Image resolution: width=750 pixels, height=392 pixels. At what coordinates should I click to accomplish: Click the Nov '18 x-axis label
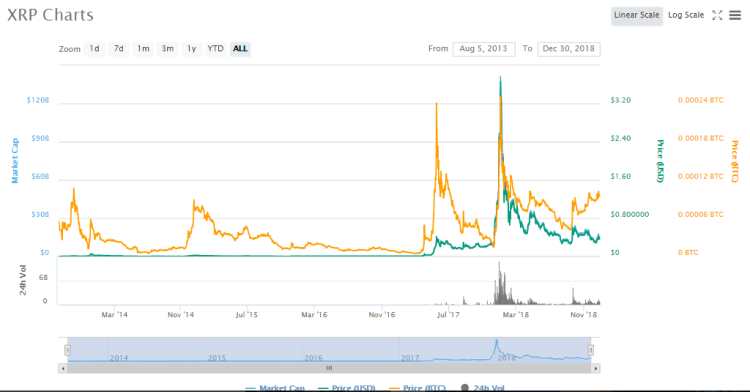[584, 315]
